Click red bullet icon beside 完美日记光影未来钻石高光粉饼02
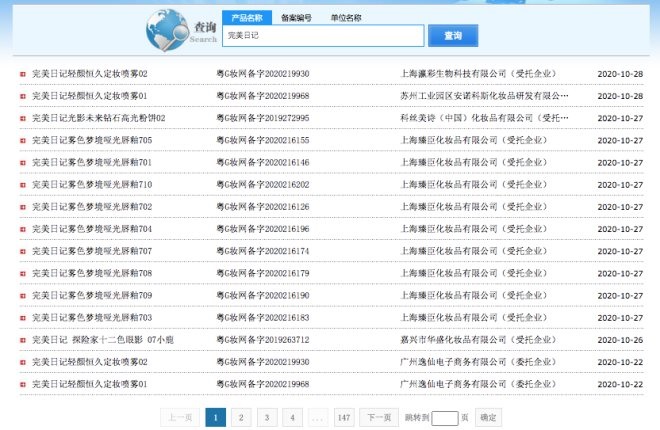 coord(23,118)
